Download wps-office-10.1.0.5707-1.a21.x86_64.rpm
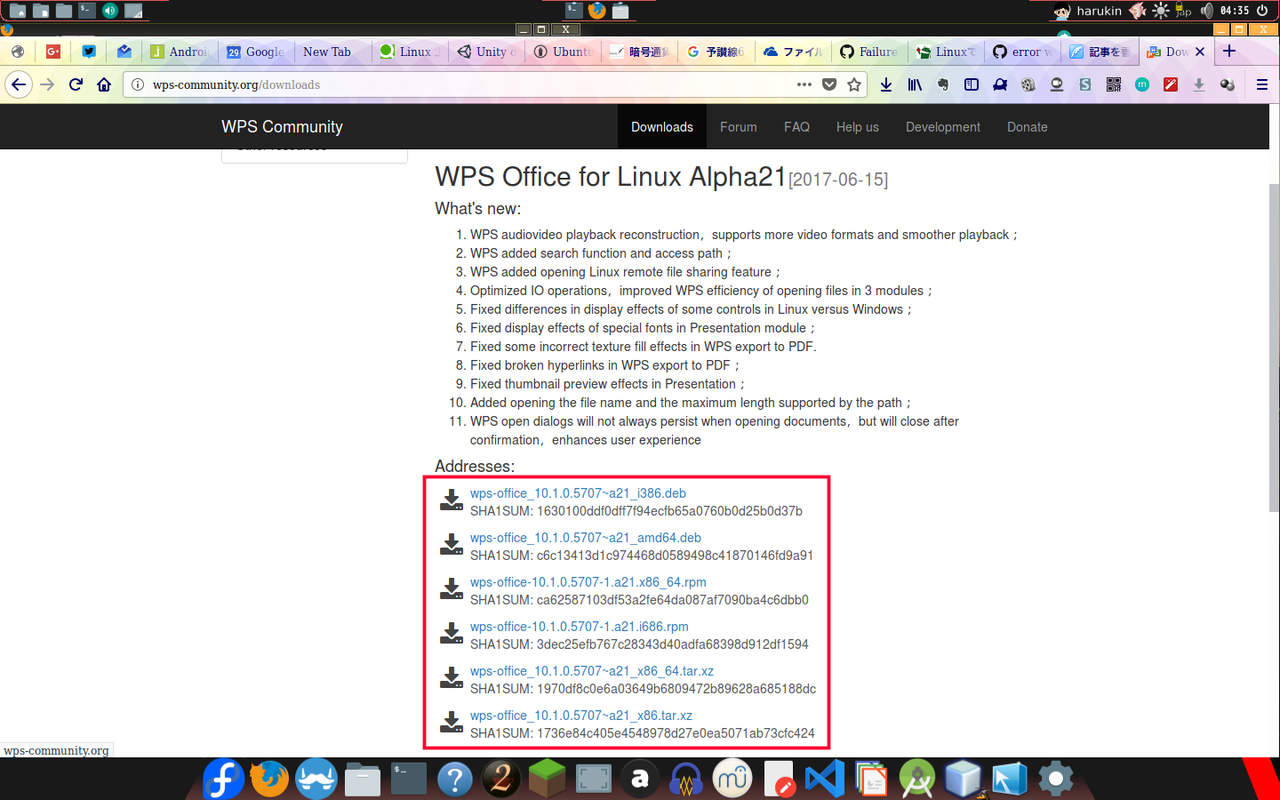The height and width of the screenshot is (800, 1280). click(x=588, y=582)
